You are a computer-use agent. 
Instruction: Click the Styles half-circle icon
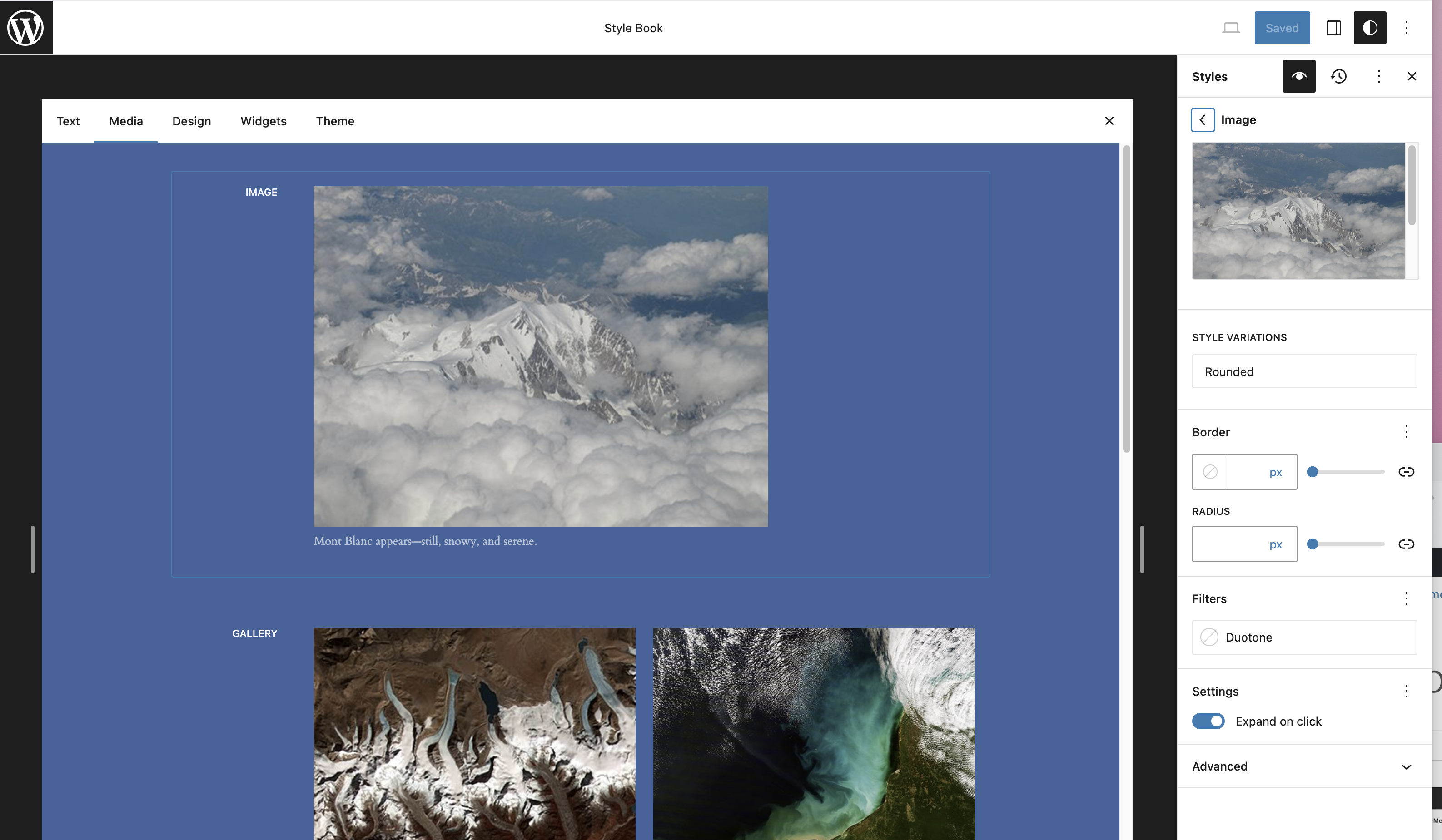click(1369, 27)
